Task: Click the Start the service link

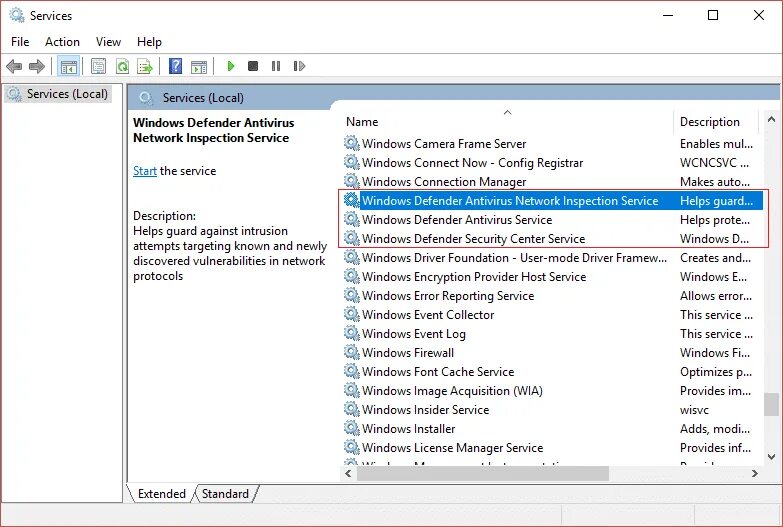Action: click(x=145, y=171)
